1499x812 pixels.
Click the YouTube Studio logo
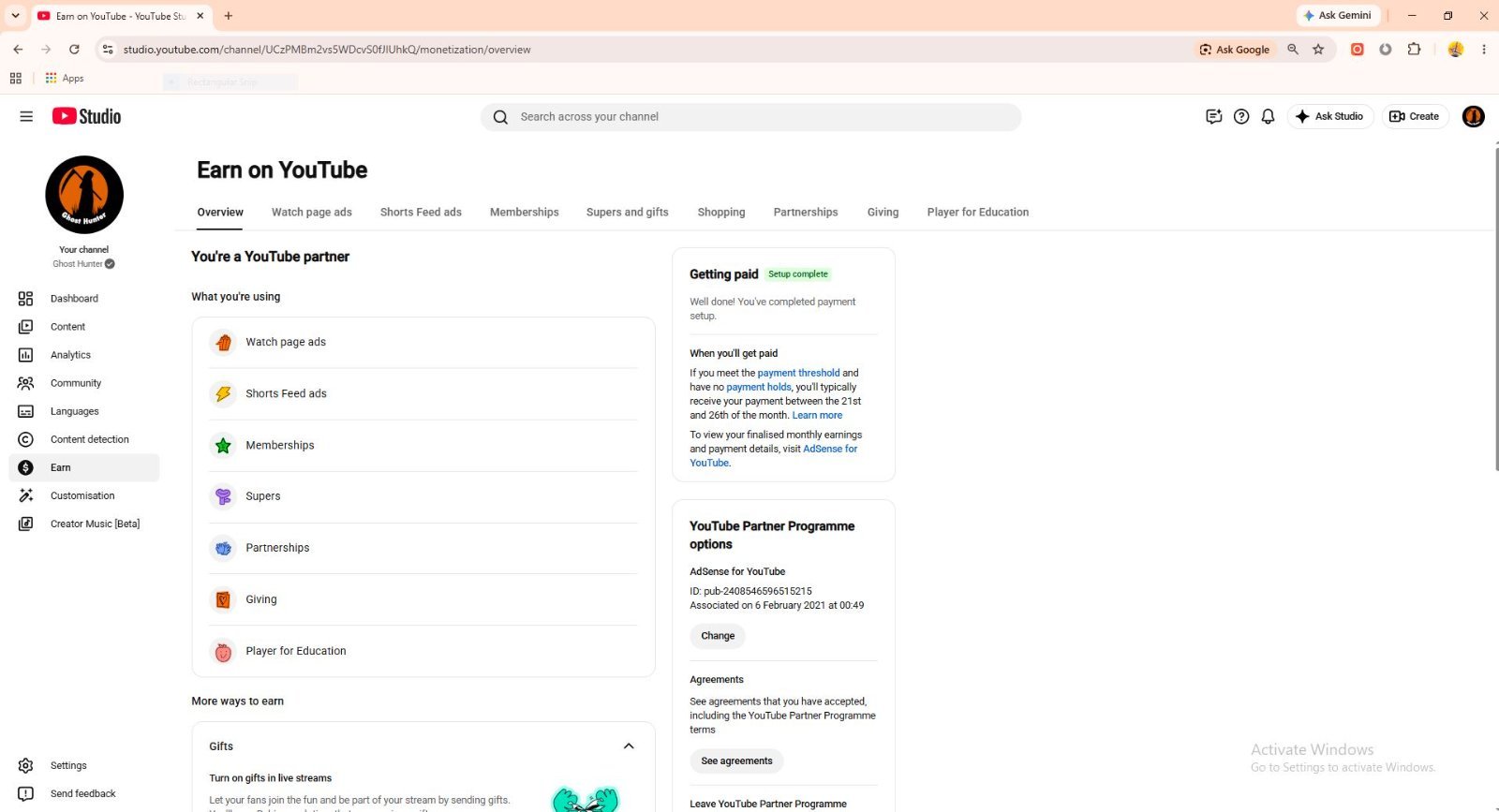tap(86, 116)
